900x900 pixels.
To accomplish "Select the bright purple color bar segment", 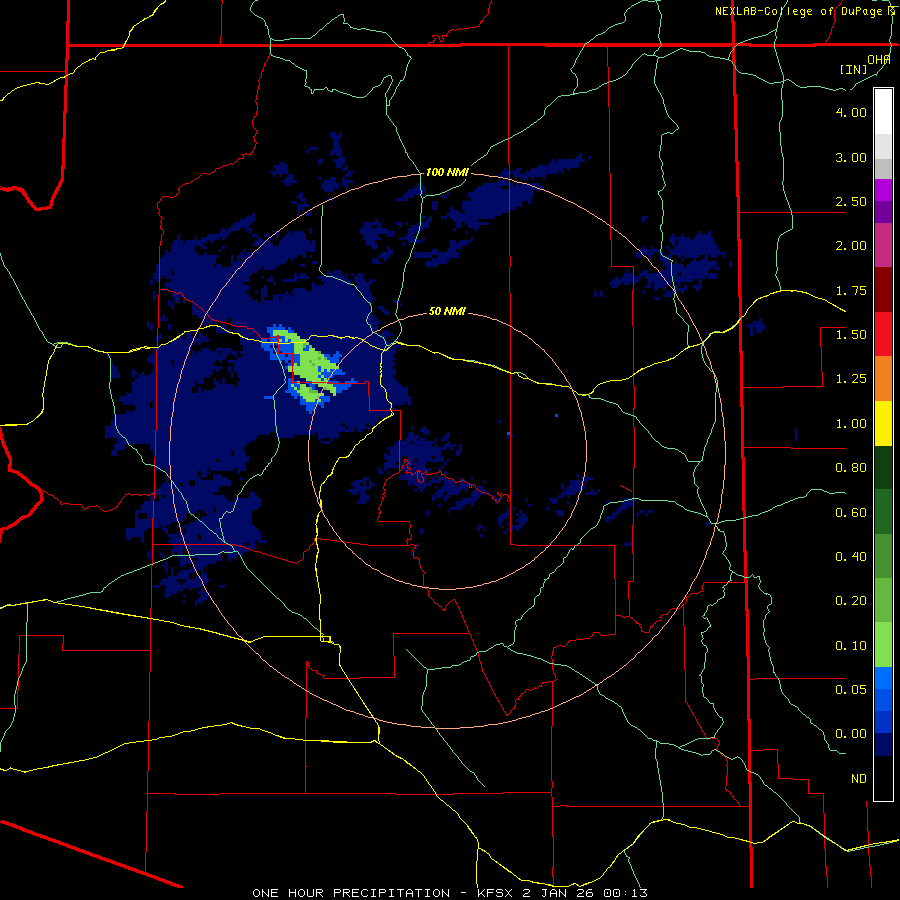I will [883, 190].
